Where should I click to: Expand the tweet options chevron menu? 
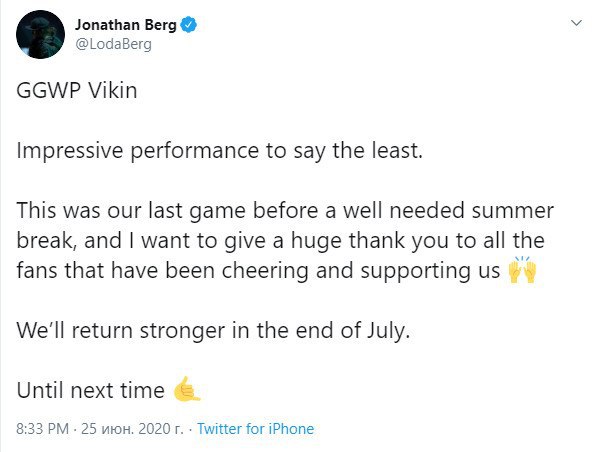tap(576, 23)
